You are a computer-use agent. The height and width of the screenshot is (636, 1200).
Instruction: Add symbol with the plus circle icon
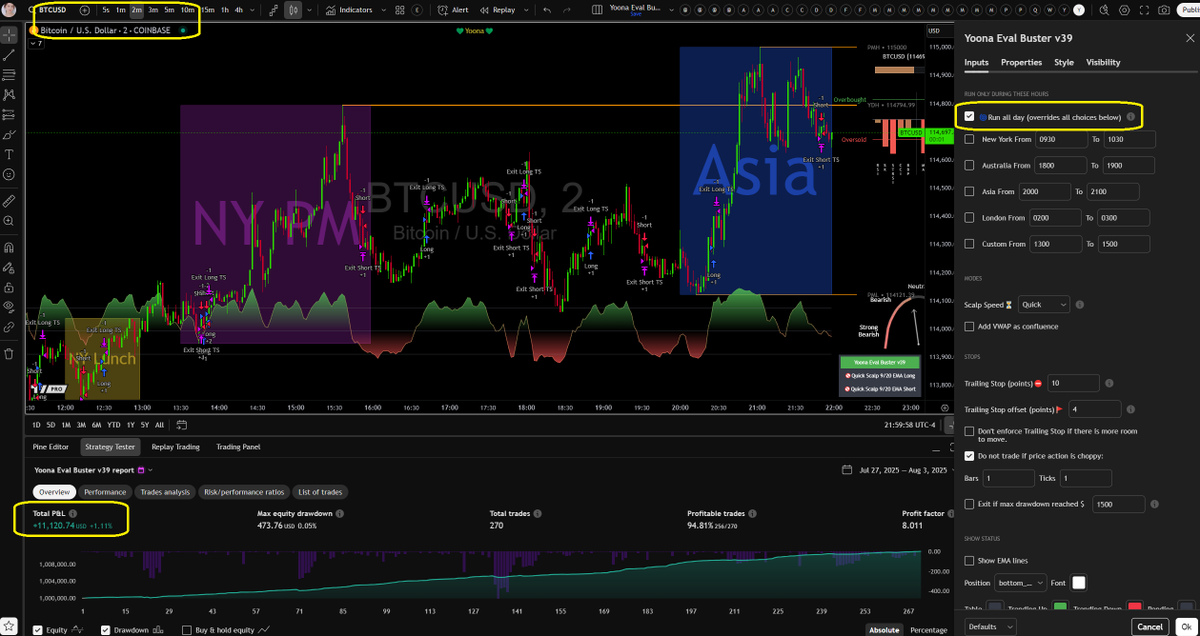coord(84,9)
